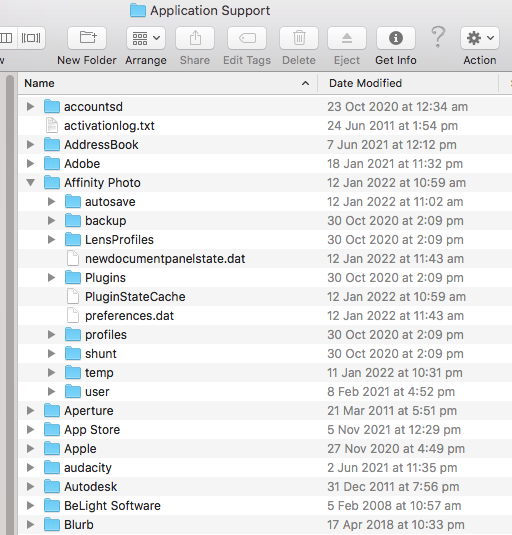Select the backup folder name
Viewport: 512px width, 535px height.
click(x=106, y=221)
